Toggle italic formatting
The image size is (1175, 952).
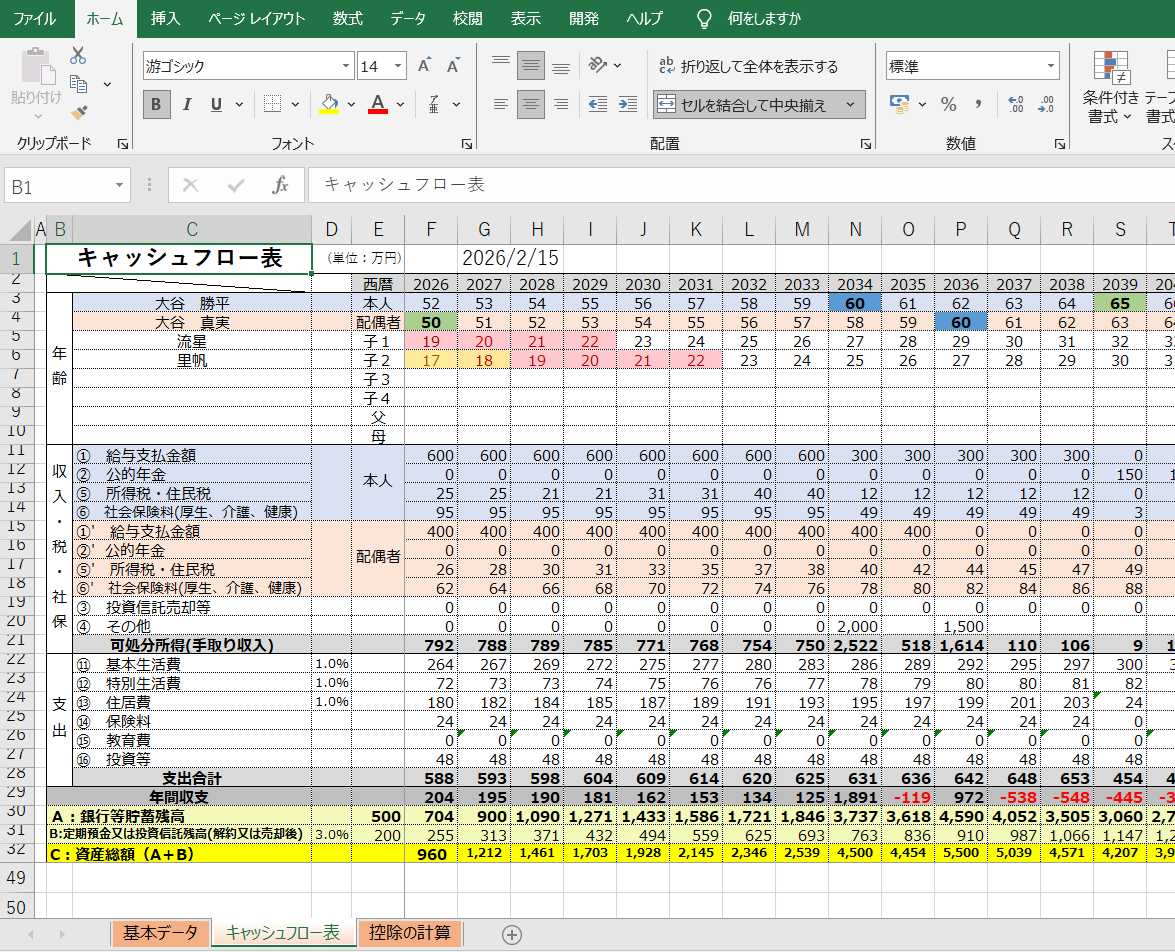(x=186, y=104)
